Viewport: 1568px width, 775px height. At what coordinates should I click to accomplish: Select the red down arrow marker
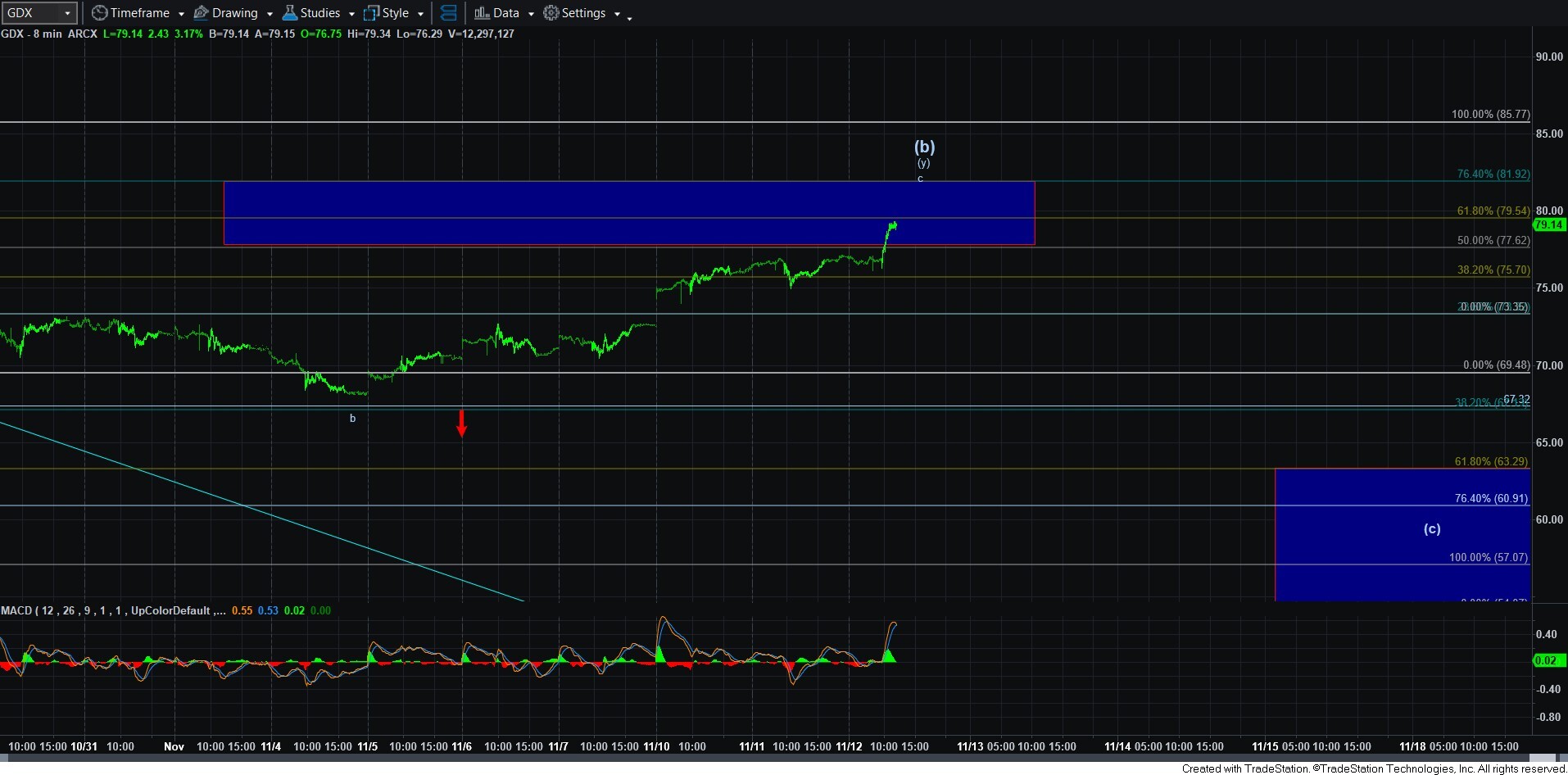tap(462, 423)
